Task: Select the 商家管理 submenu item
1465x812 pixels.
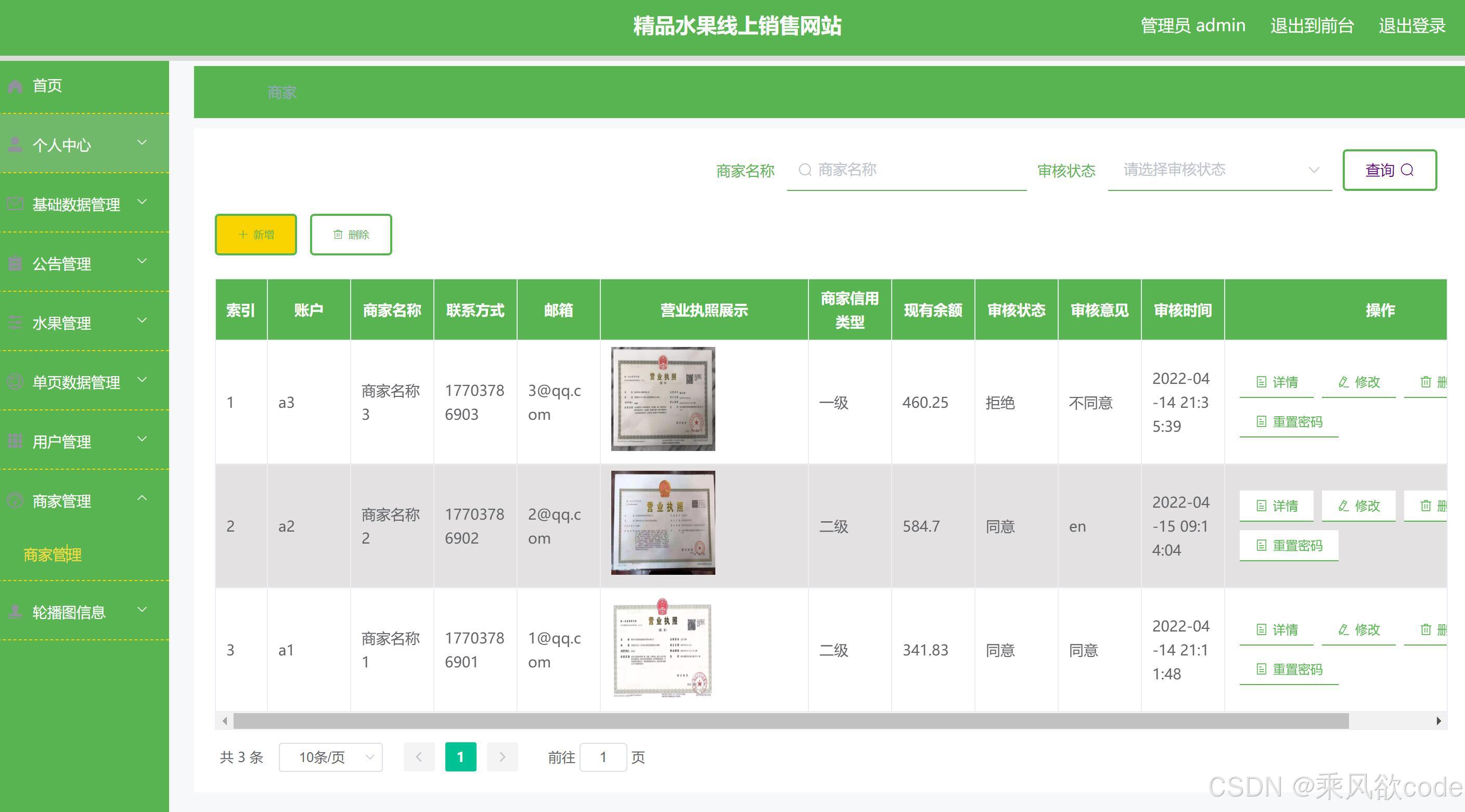Action: [53, 555]
